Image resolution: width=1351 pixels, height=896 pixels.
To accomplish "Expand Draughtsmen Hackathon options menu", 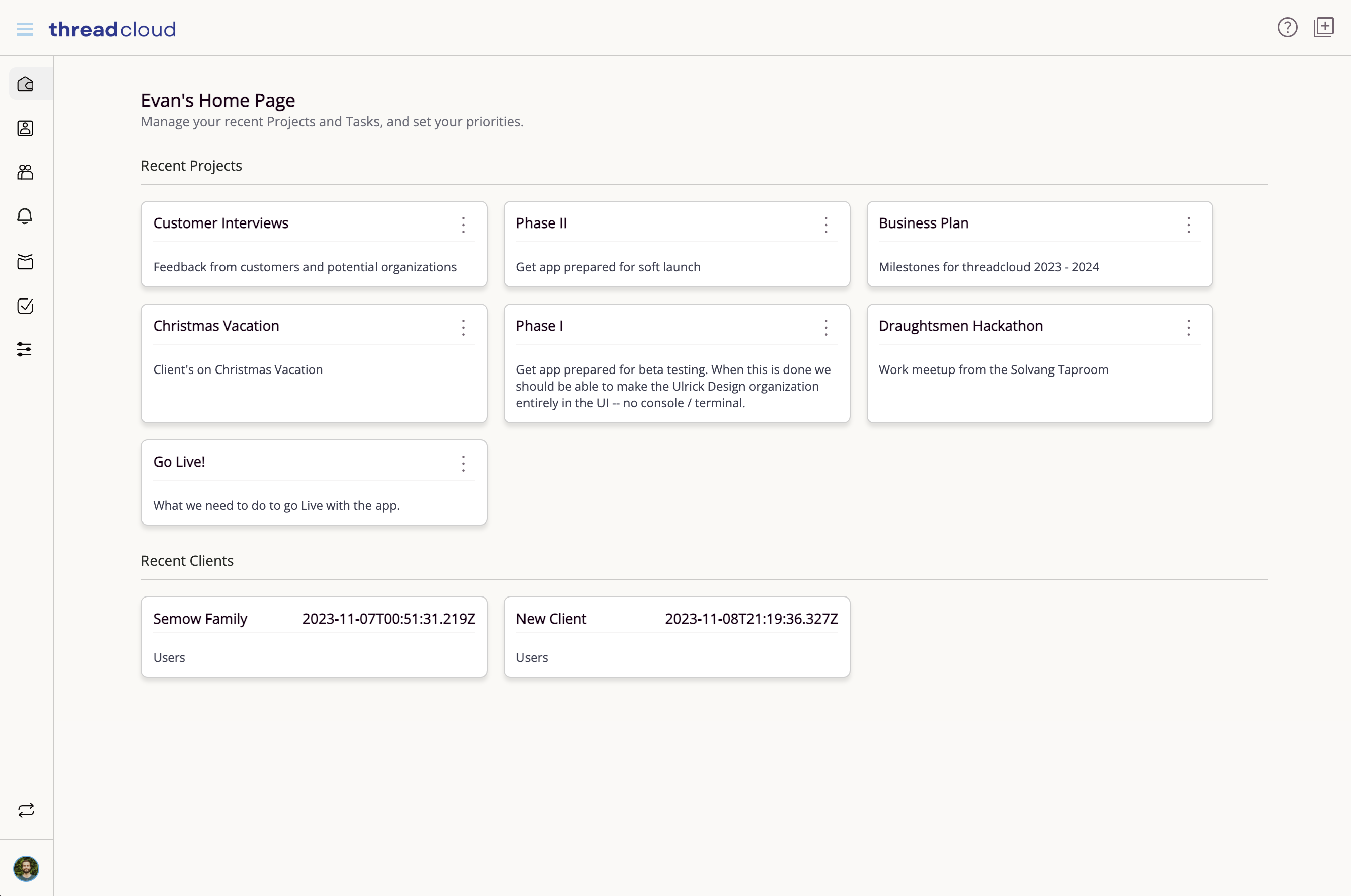I will [x=1189, y=327].
